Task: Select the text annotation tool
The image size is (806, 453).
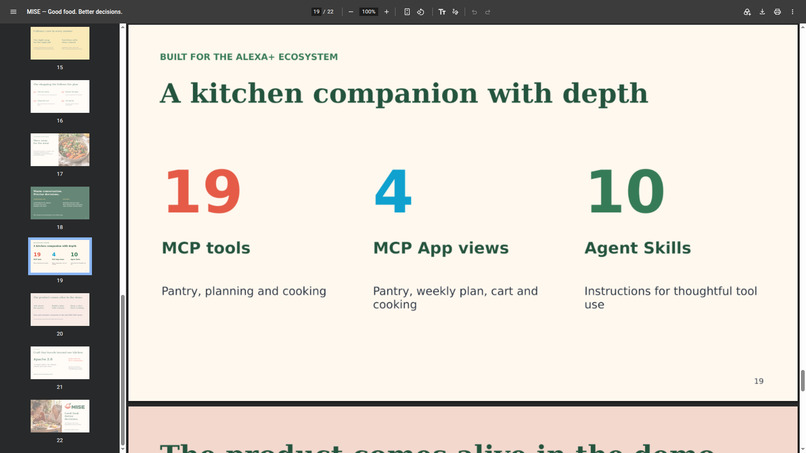Action: (x=442, y=12)
